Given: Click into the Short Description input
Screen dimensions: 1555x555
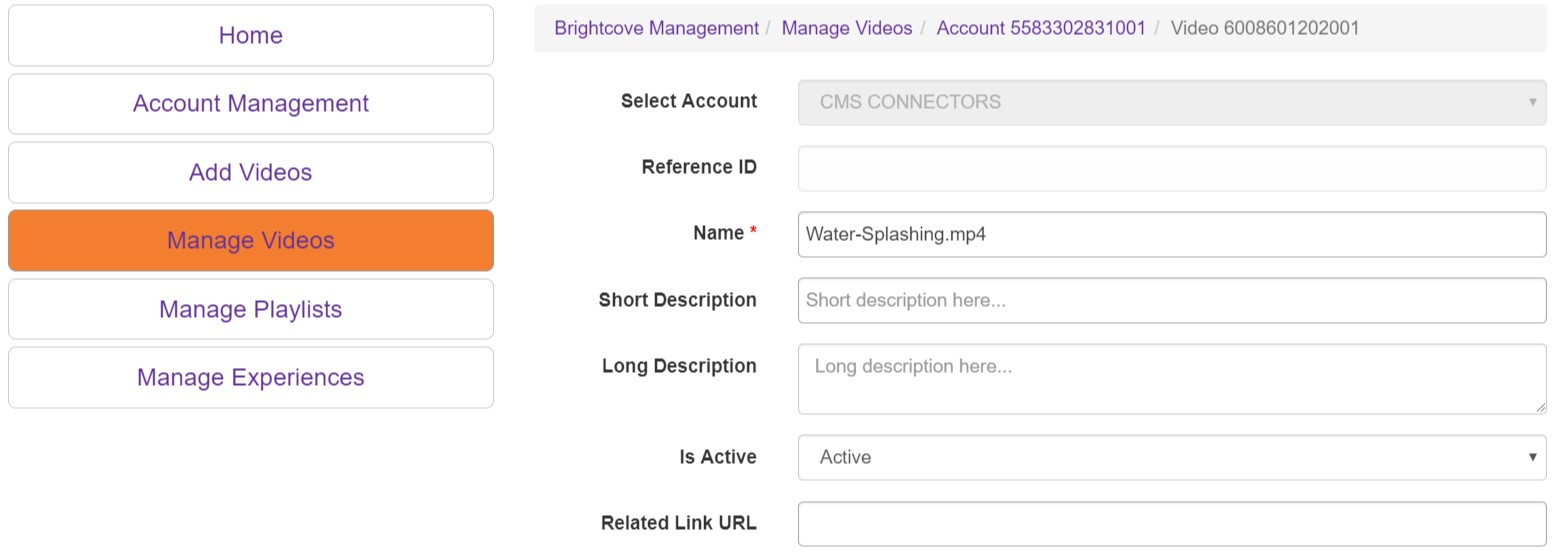Looking at the screenshot, I should pyautogui.click(x=1171, y=301).
